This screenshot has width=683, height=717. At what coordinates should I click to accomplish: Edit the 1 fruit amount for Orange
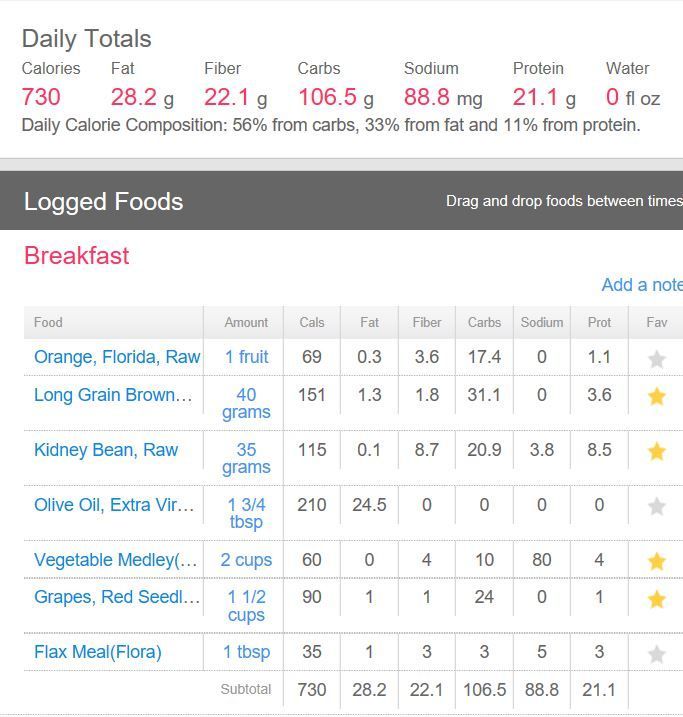[246, 357]
